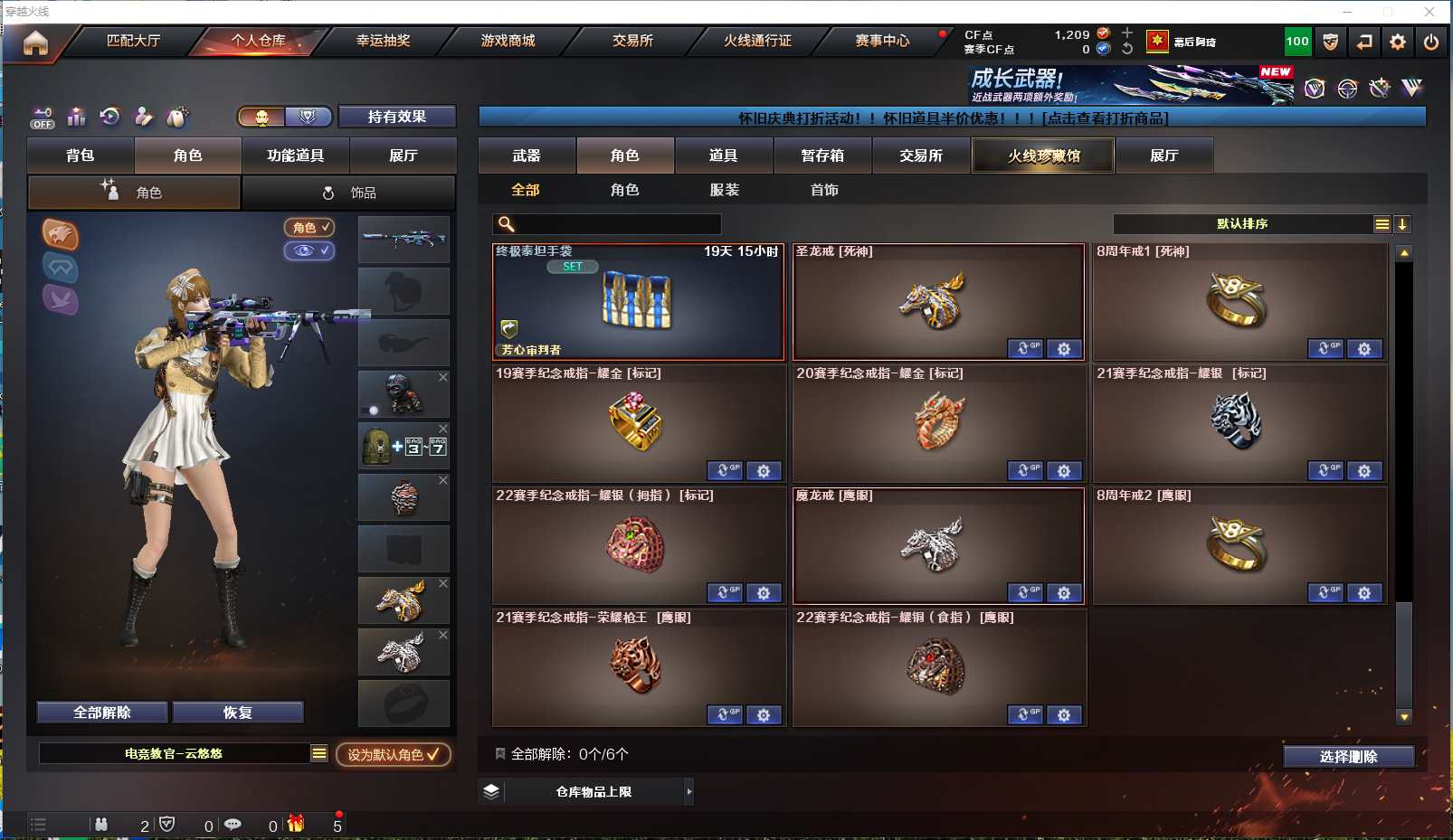1453x840 pixels.
Task: Click the shield icon beside level 100
Action: tap(1330, 42)
